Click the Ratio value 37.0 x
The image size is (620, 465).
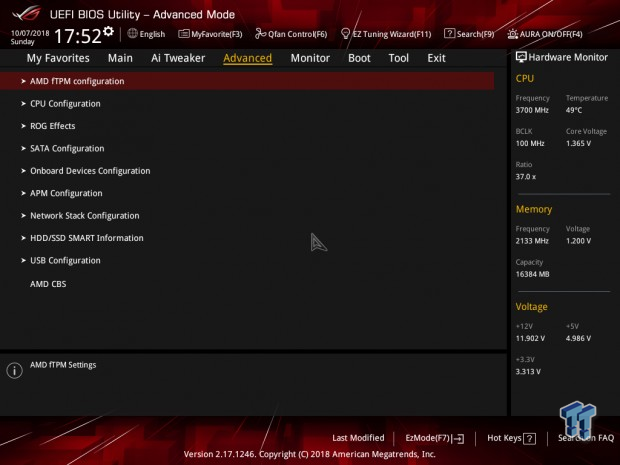(526, 176)
